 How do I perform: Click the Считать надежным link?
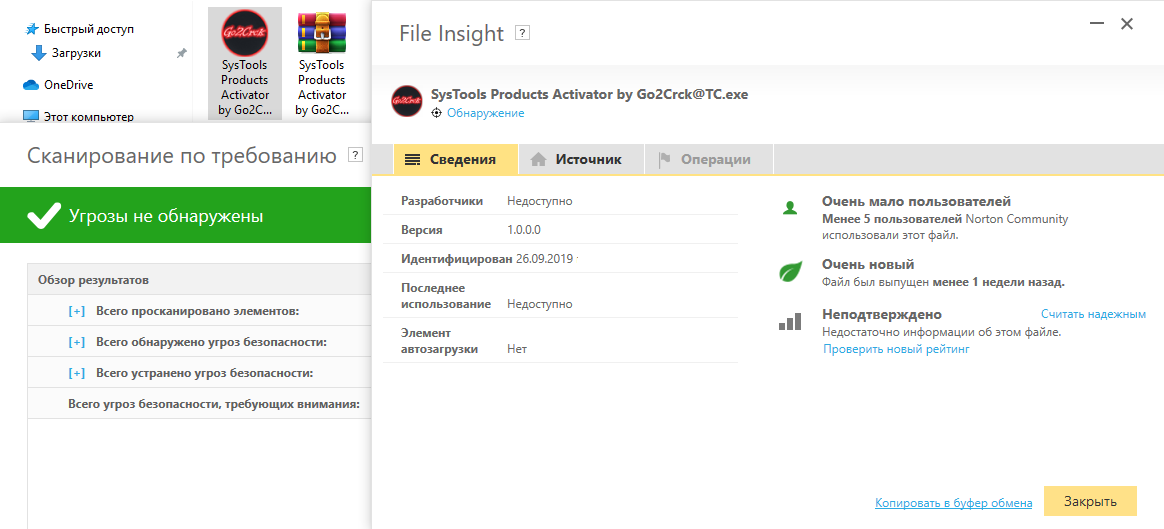click(1093, 314)
